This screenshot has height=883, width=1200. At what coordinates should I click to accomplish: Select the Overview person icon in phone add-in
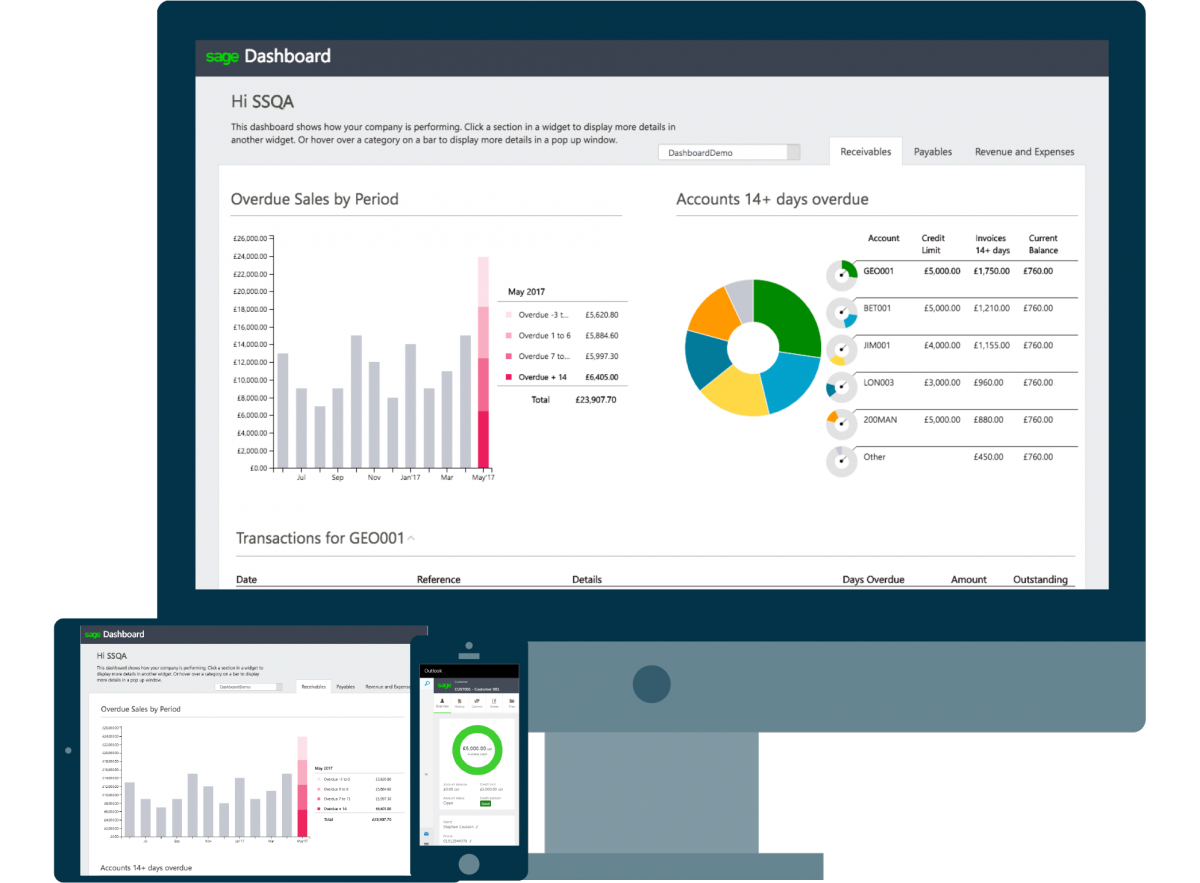(442, 700)
